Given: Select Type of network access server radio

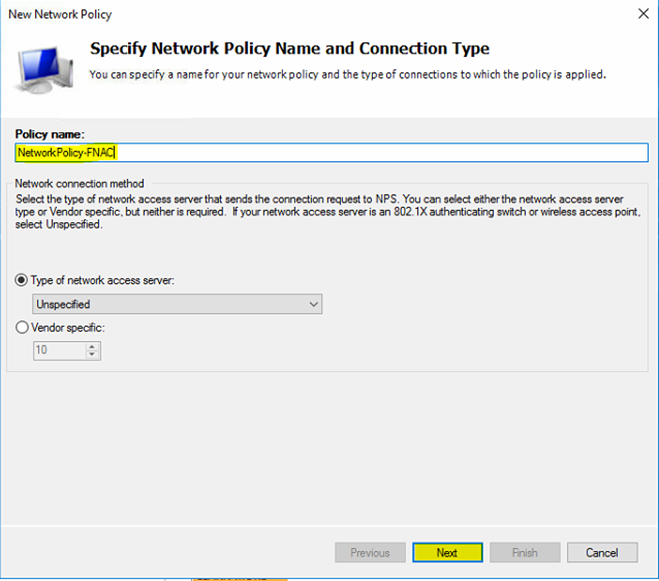Looking at the screenshot, I should pyautogui.click(x=22, y=281).
